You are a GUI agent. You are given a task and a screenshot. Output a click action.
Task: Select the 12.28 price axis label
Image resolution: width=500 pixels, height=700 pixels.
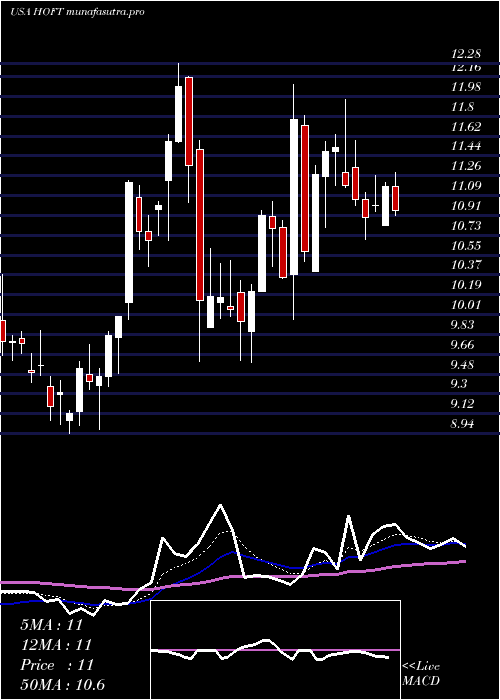click(x=466, y=54)
